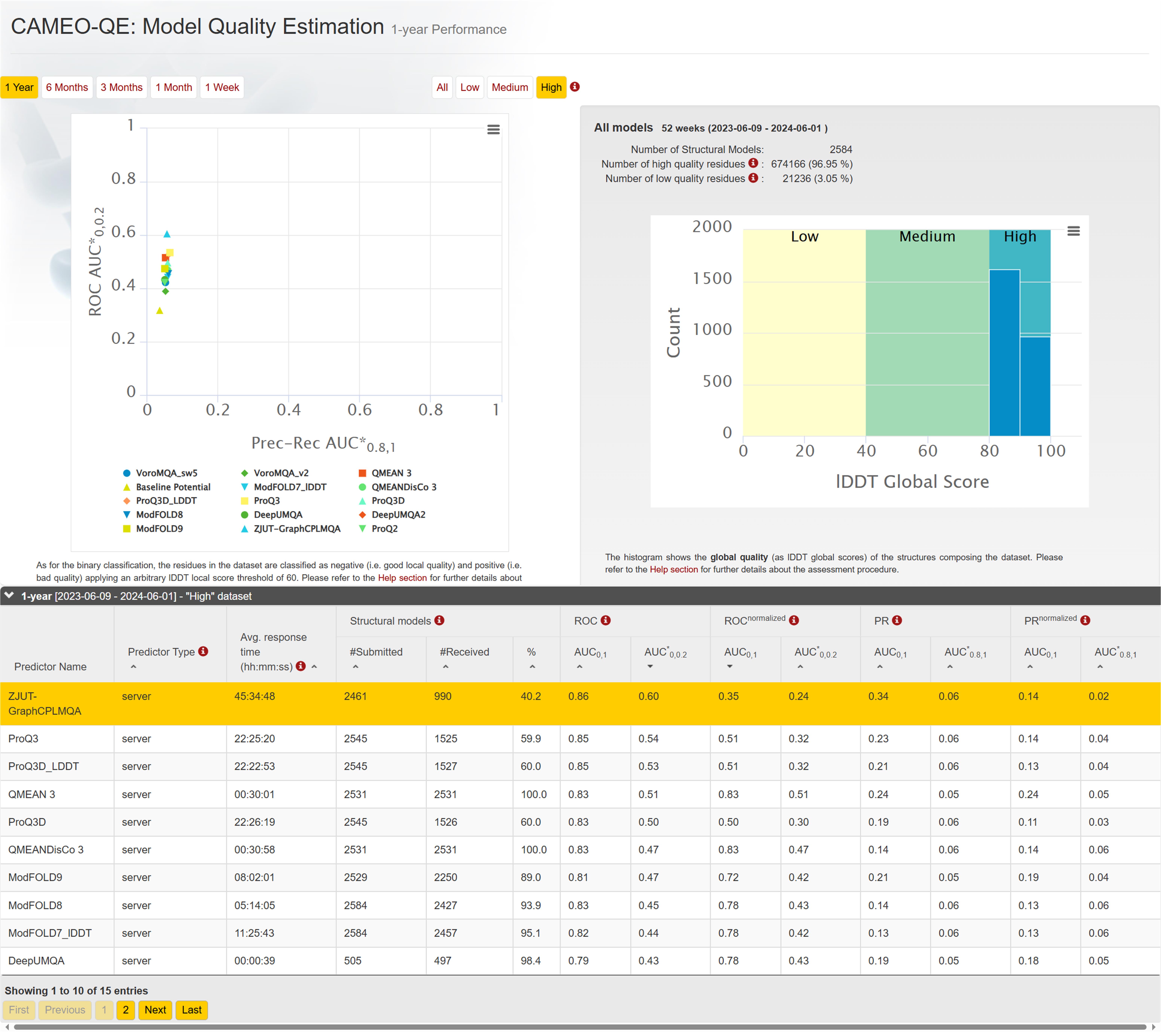The width and height of the screenshot is (1161, 1036).
Task: Toggle ProQ3D_LDDT legend series
Action: tap(160, 501)
